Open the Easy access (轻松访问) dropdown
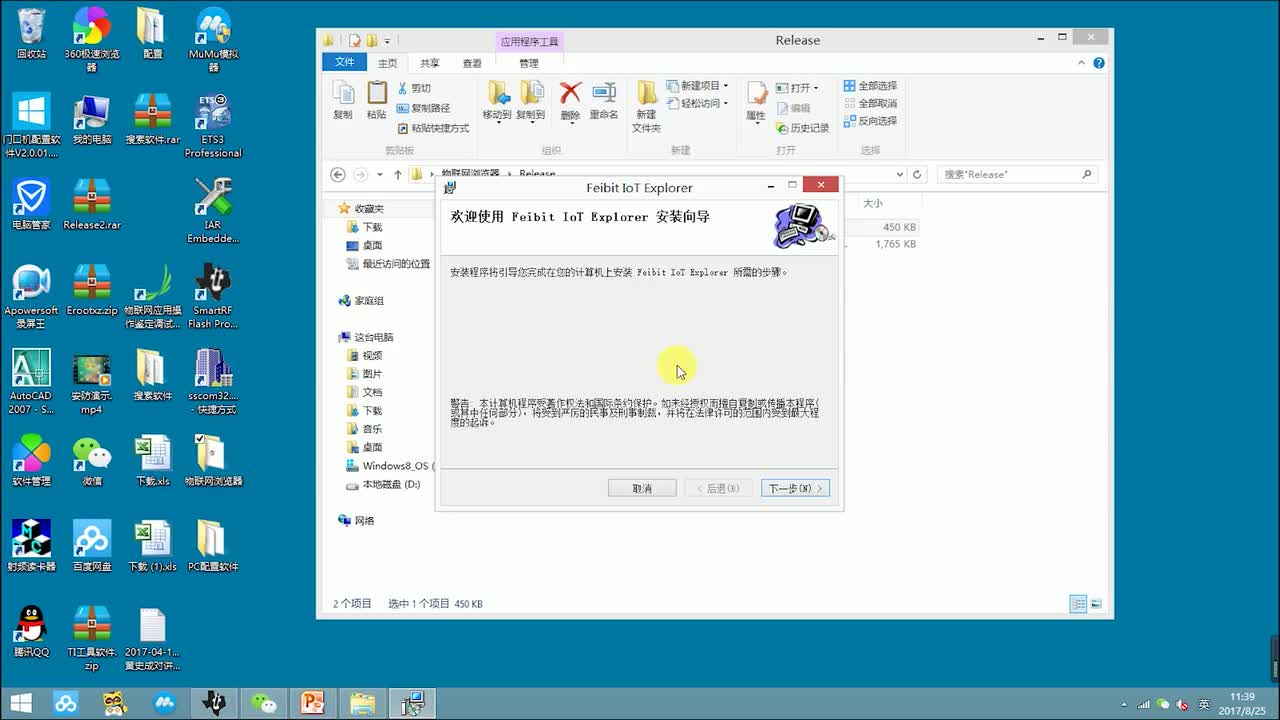This screenshot has height=720, width=1280. [x=697, y=103]
